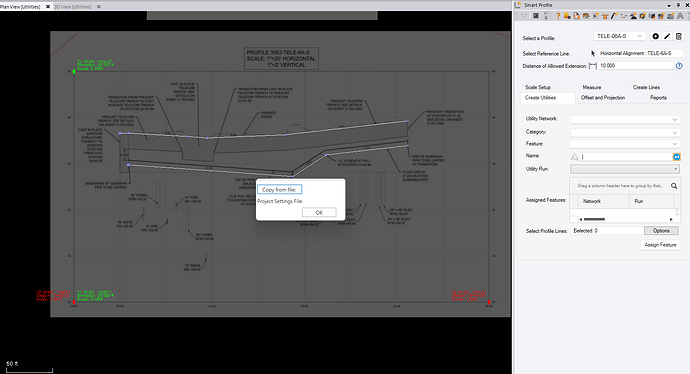Click the Project Settings File label in the dialog

pos(280,201)
